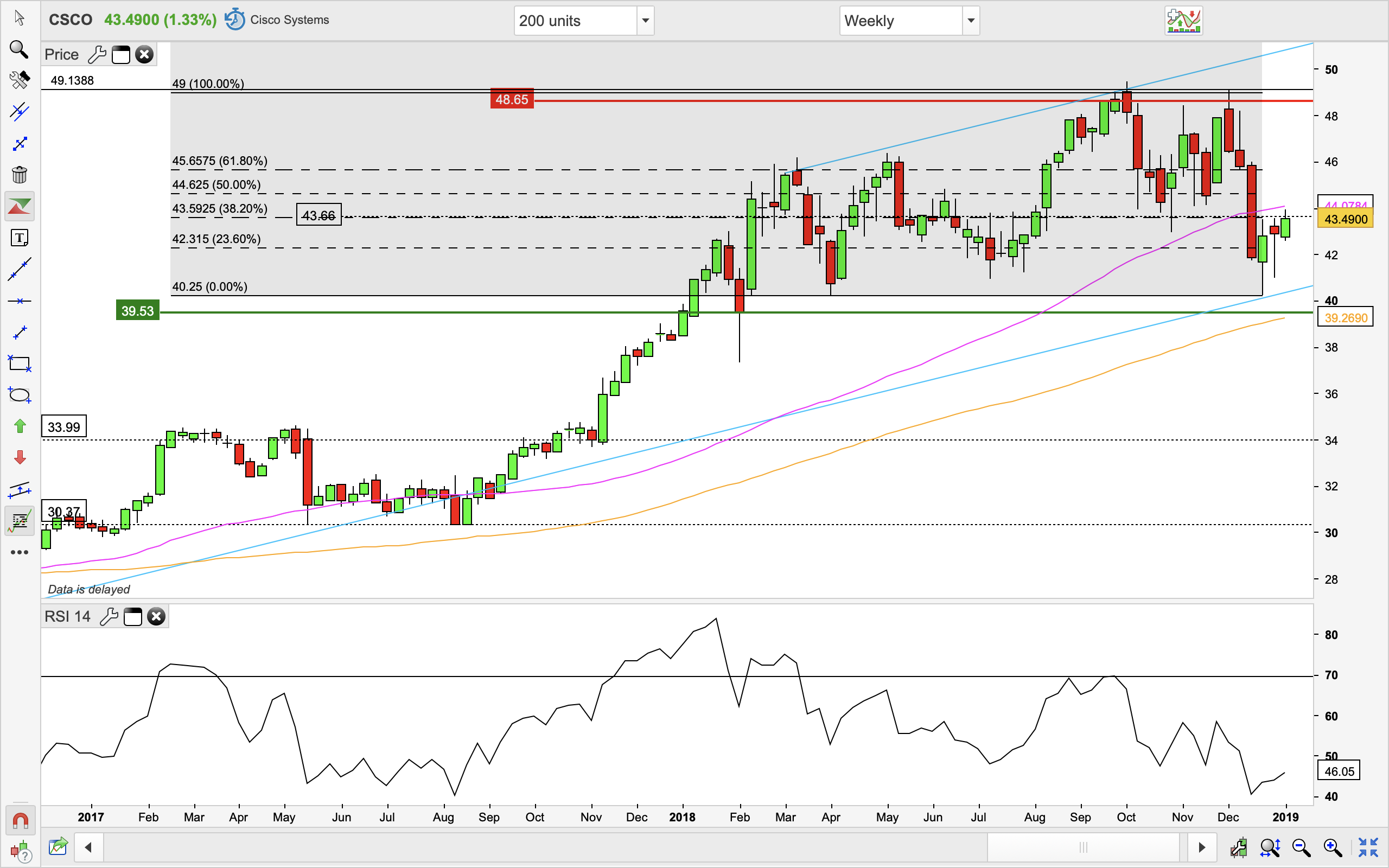Image resolution: width=1389 pixels, height=868 pixels.
Task: Select the horizontal line tool
Action: tap(20, 301)
